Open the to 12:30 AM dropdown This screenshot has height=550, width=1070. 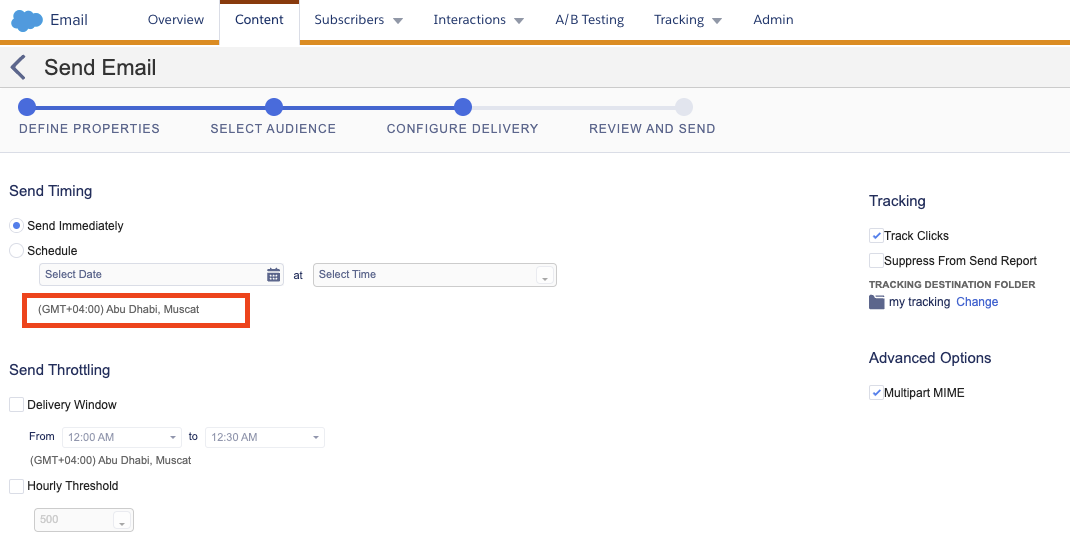[x=265, y=437]
